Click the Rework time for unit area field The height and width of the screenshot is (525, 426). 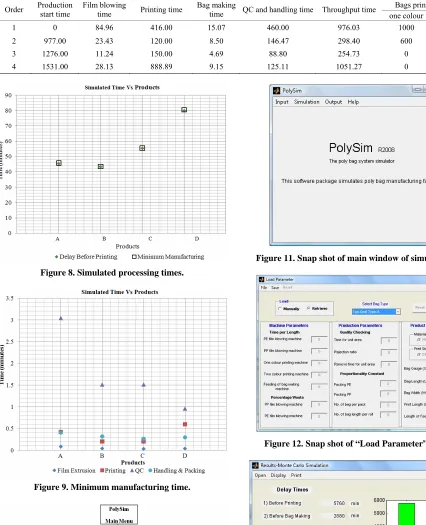(x=389, y=364)
